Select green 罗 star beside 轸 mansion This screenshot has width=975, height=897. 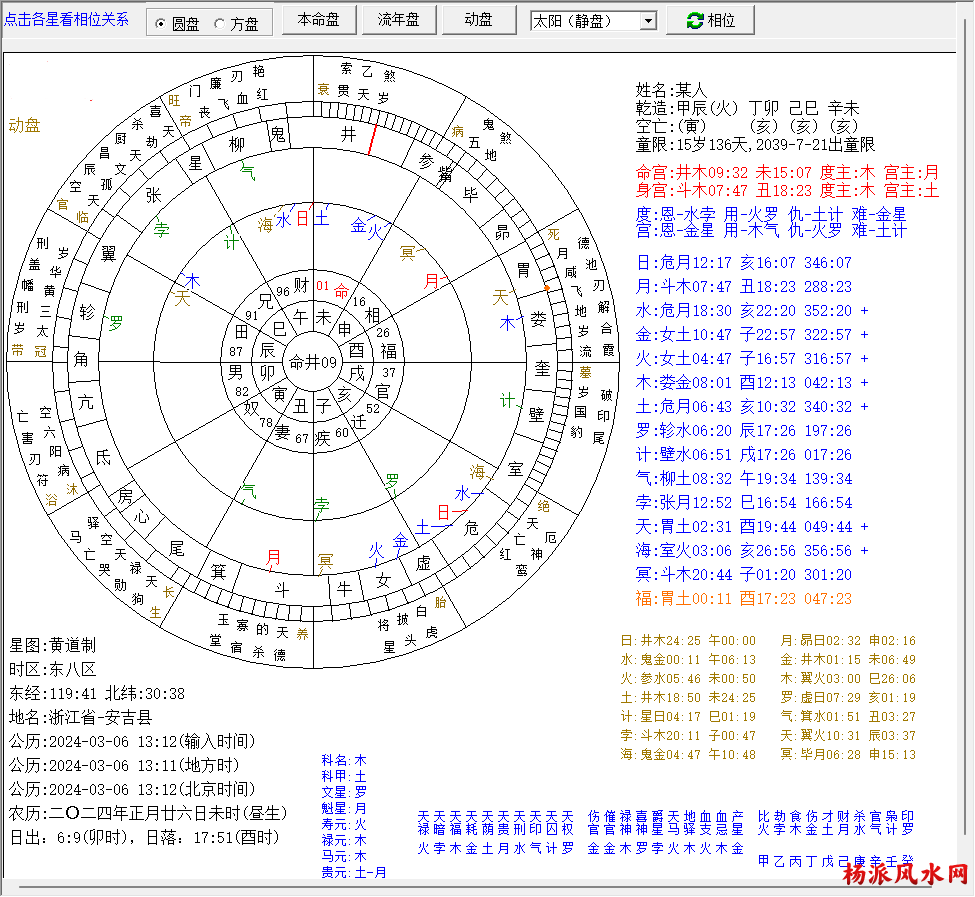tap(116, 322)
